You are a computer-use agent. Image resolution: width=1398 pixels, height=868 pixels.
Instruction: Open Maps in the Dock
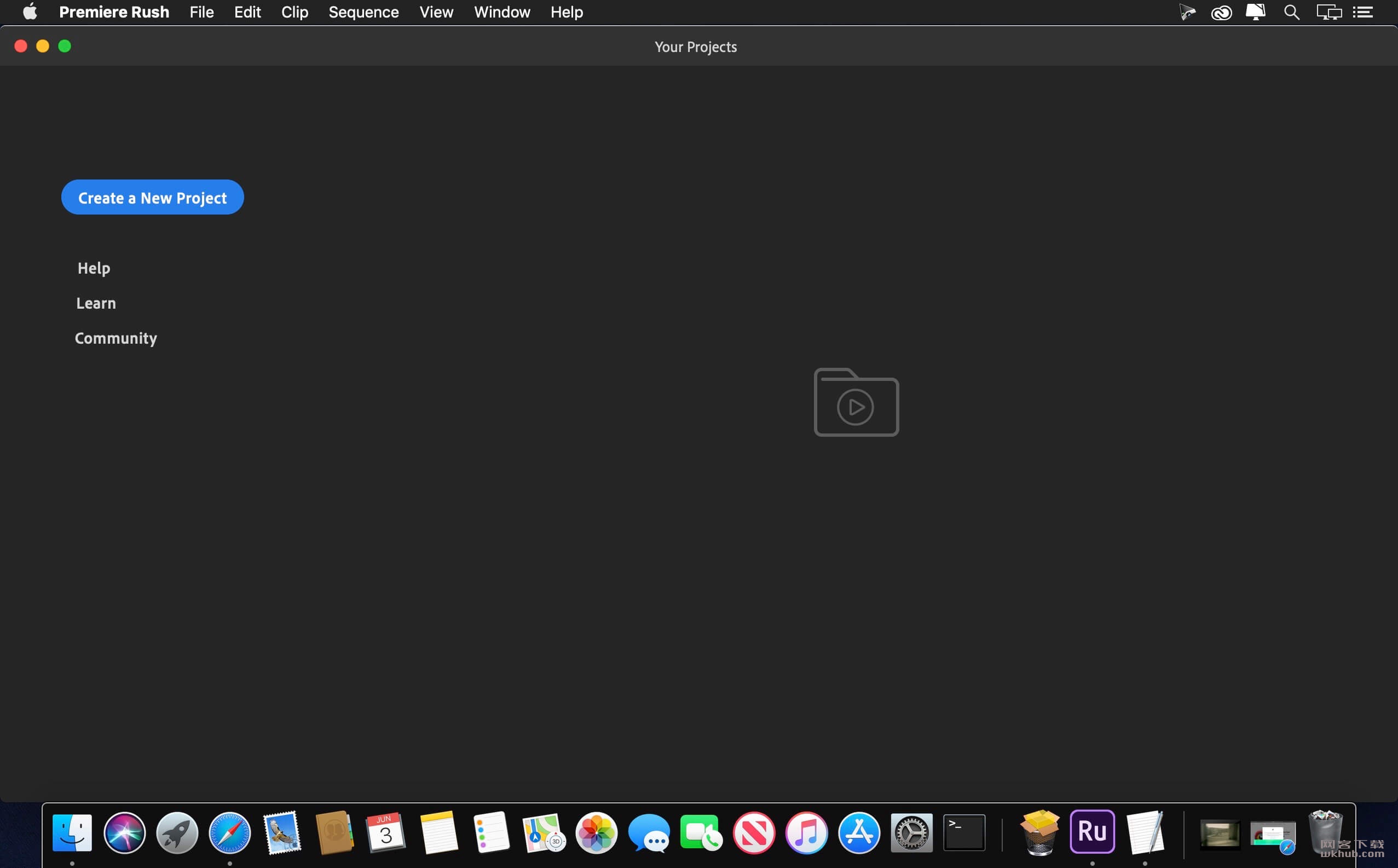pos(544,832)
